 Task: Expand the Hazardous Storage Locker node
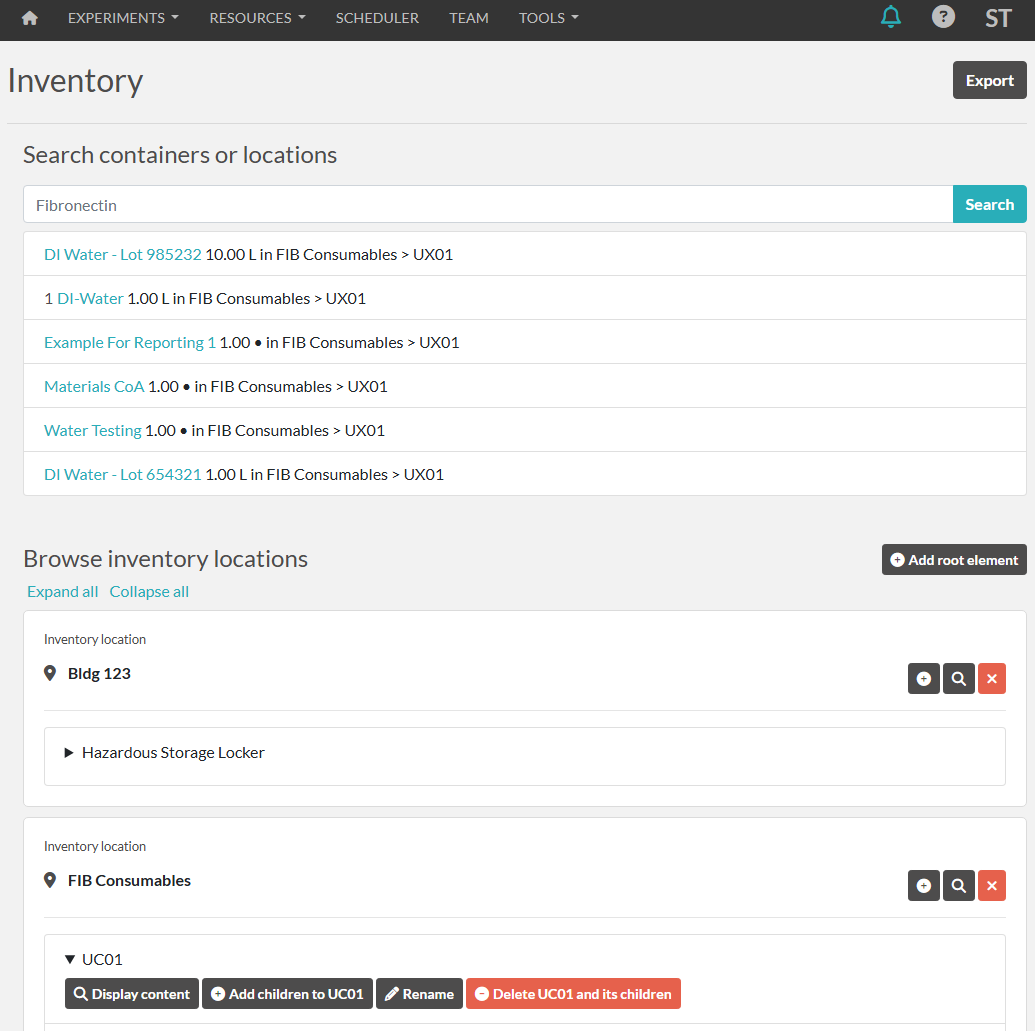[70, 753]
